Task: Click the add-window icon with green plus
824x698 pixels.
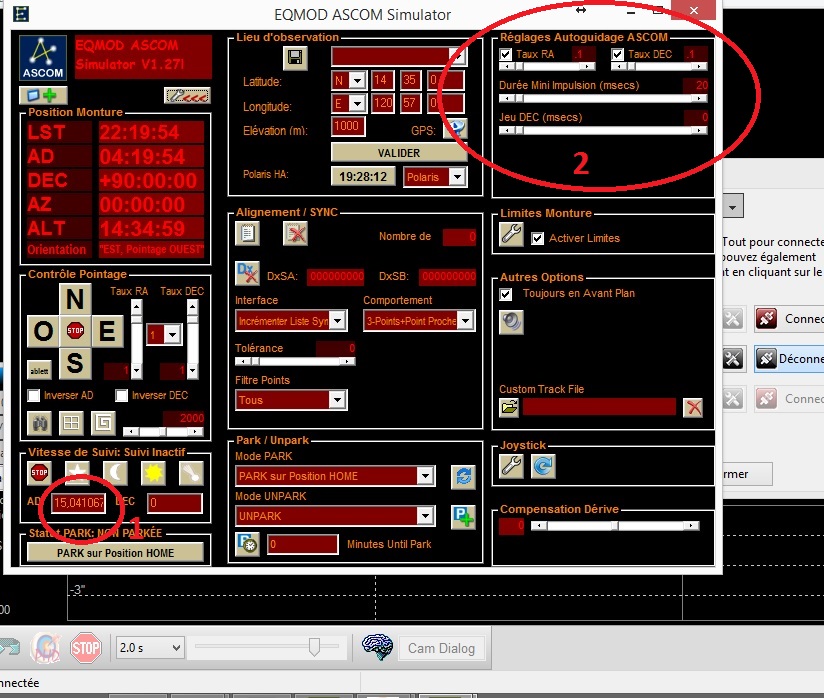Action: click(x=43, y=95)
